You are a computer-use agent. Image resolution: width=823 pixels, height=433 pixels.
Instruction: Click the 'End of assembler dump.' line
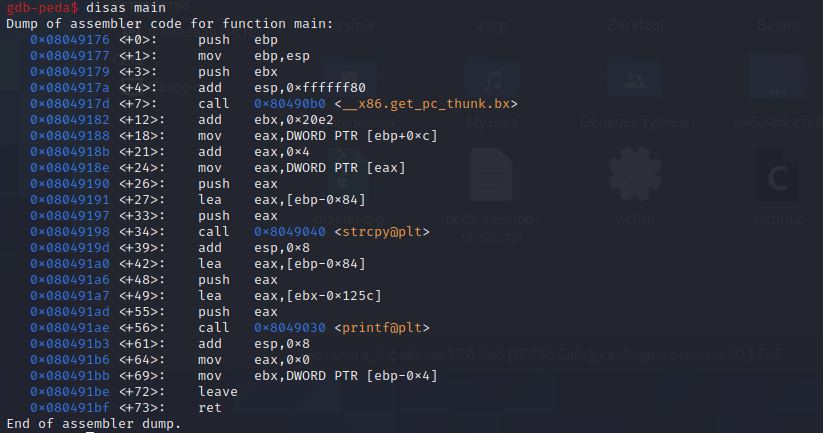tap(94, 423)
